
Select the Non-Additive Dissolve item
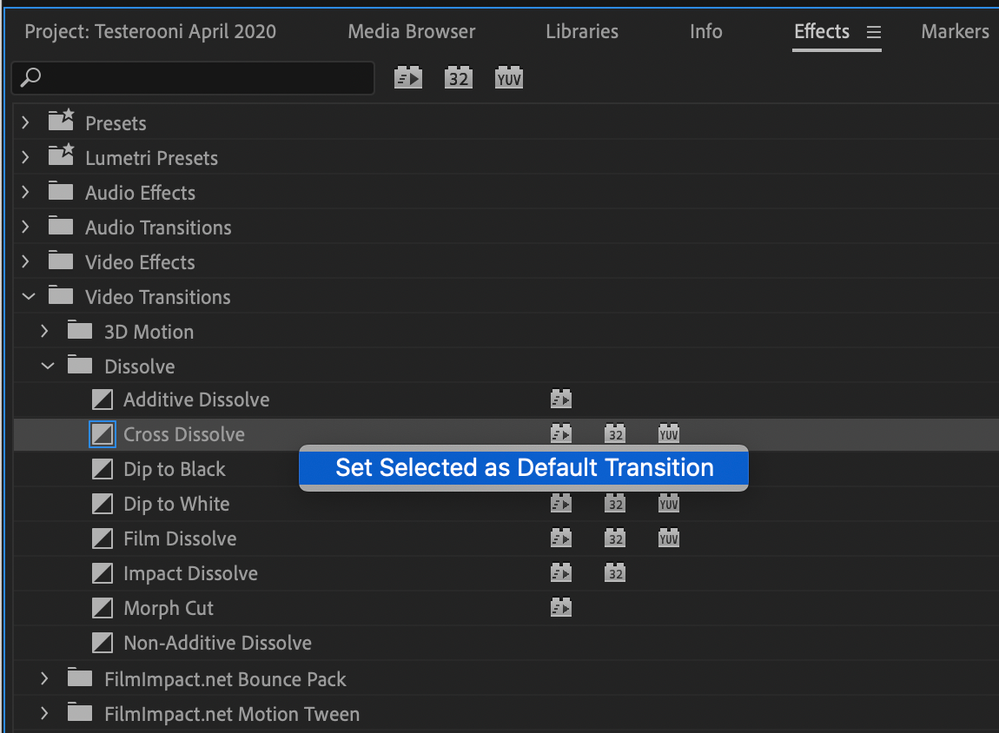tap(217, 643)
